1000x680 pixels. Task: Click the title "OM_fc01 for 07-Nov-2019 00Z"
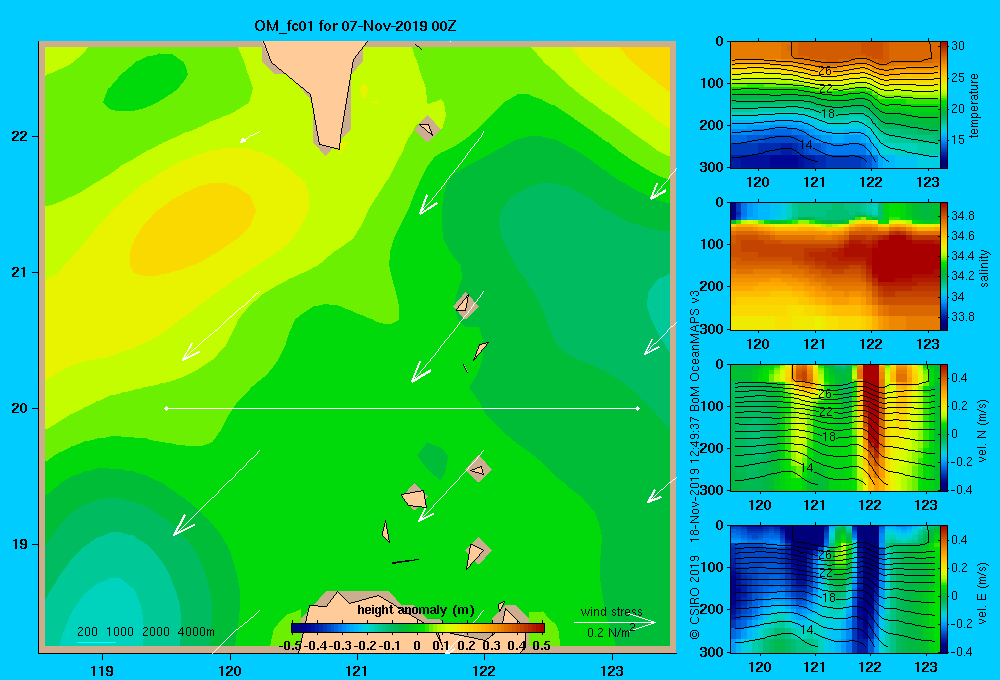[x=355, y=26]
